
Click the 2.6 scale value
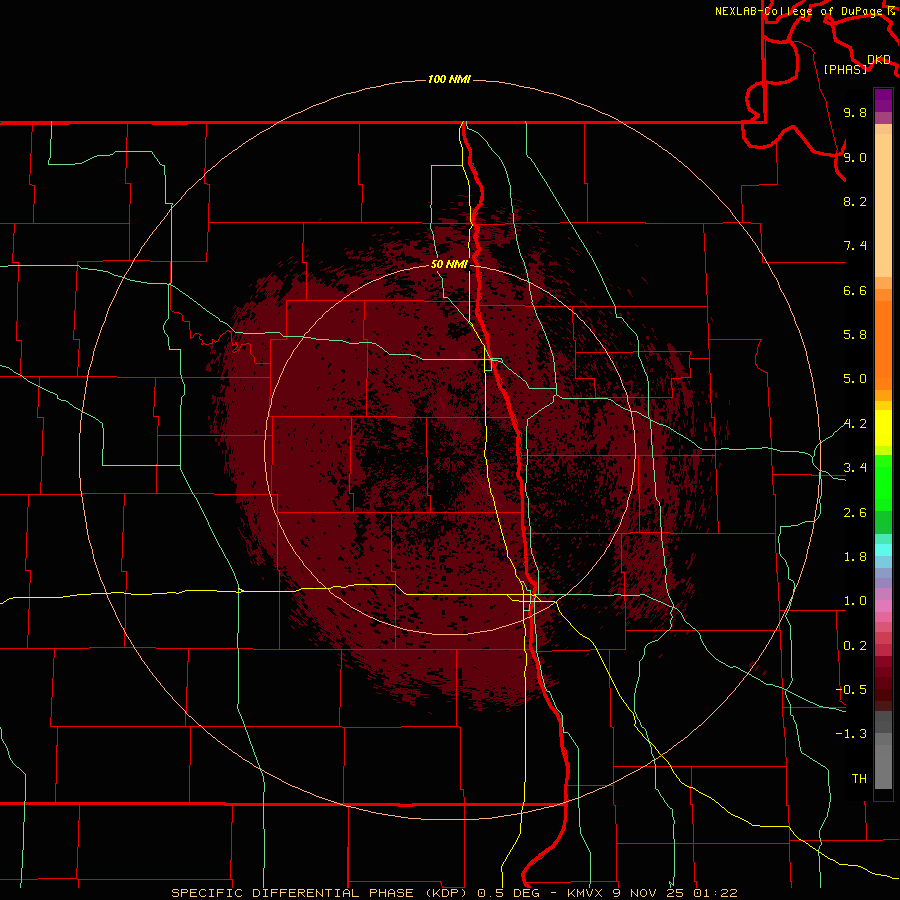855,513
